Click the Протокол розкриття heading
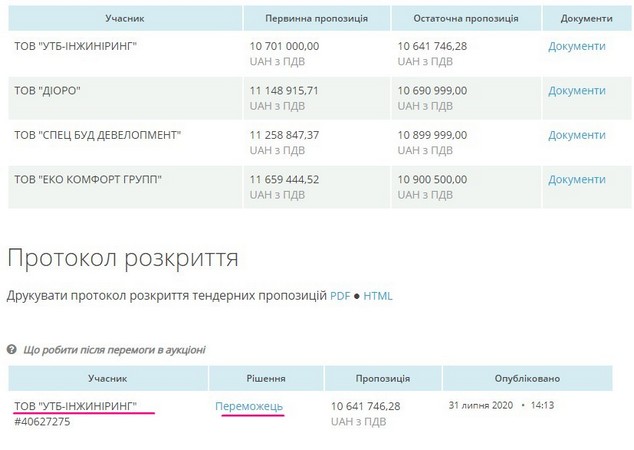Screen dimensions: 634x450 [x=123, y=258]
